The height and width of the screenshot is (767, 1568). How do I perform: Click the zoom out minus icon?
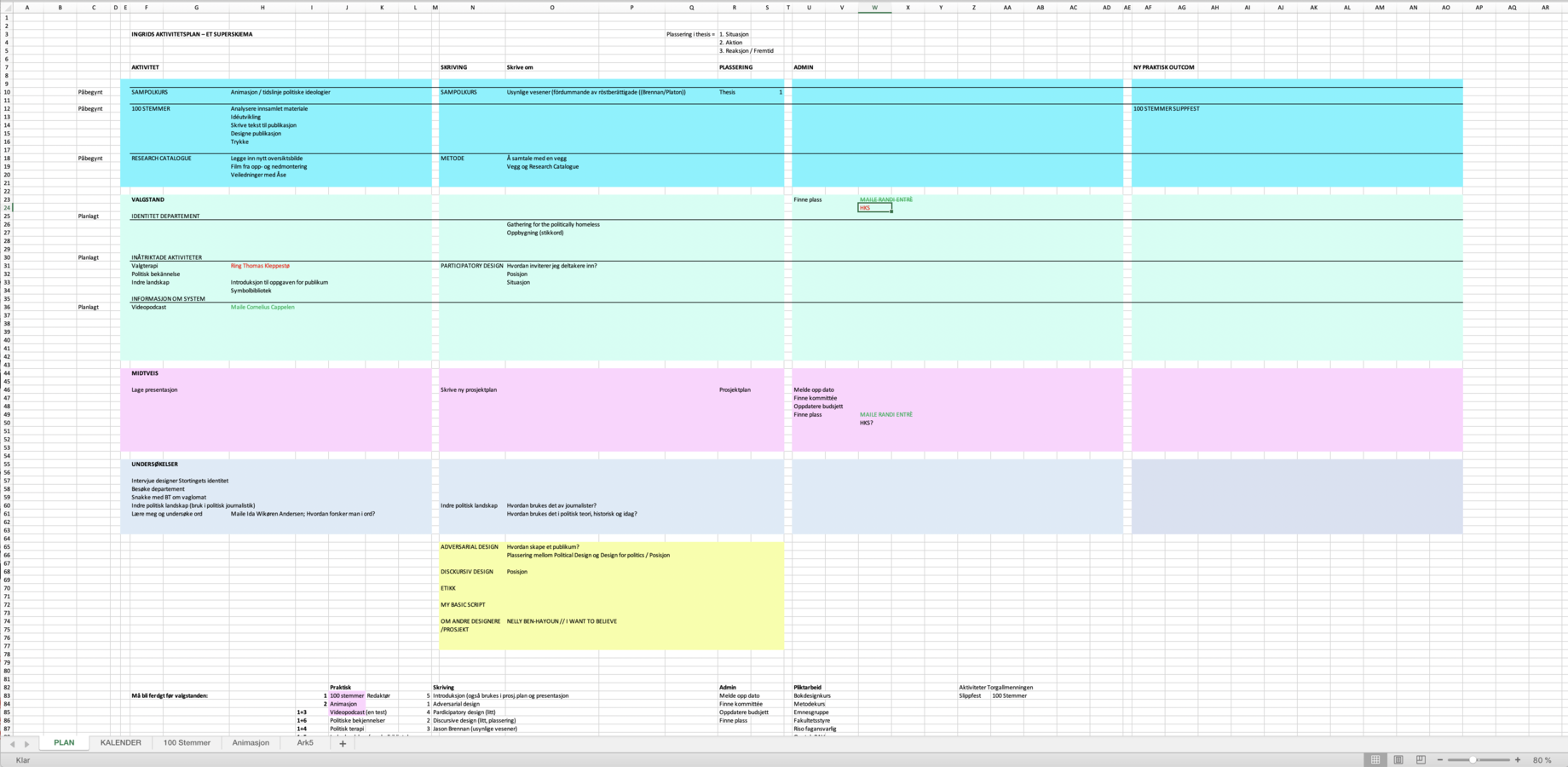coord(1440,759)
